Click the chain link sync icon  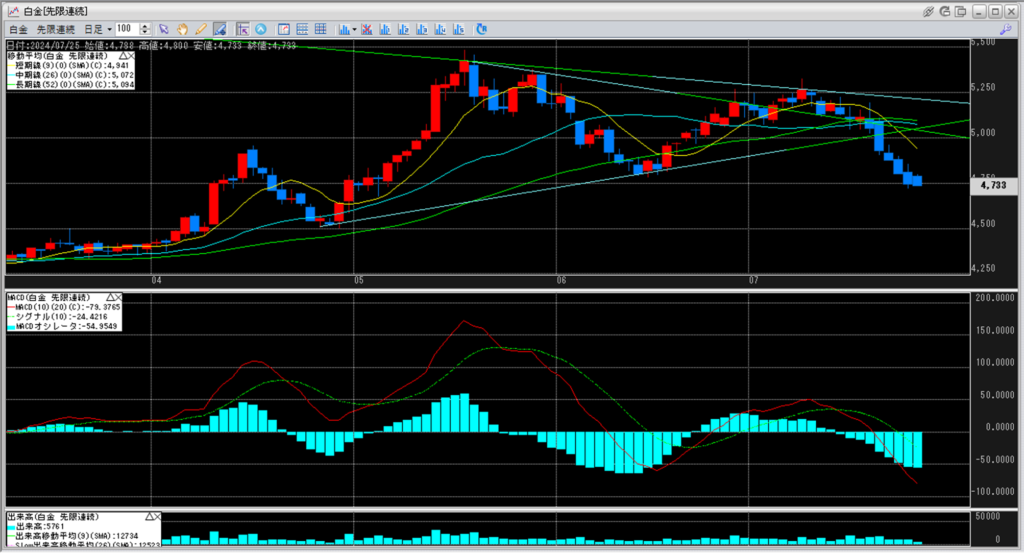click(x=928, y=10)
